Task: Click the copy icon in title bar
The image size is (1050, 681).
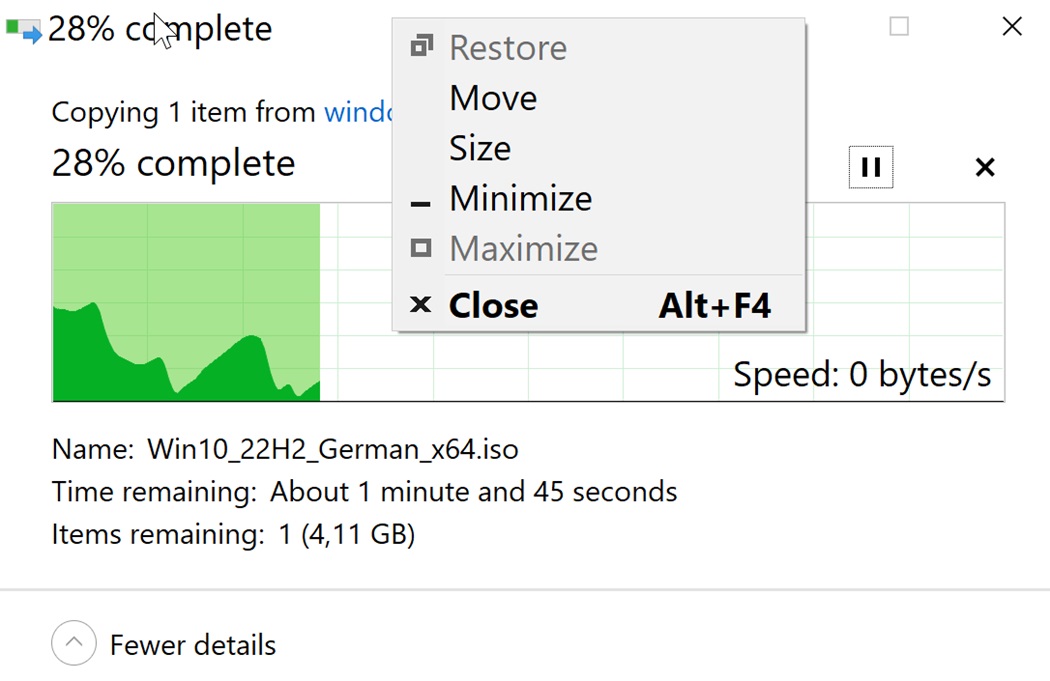Action: (23, 30)
